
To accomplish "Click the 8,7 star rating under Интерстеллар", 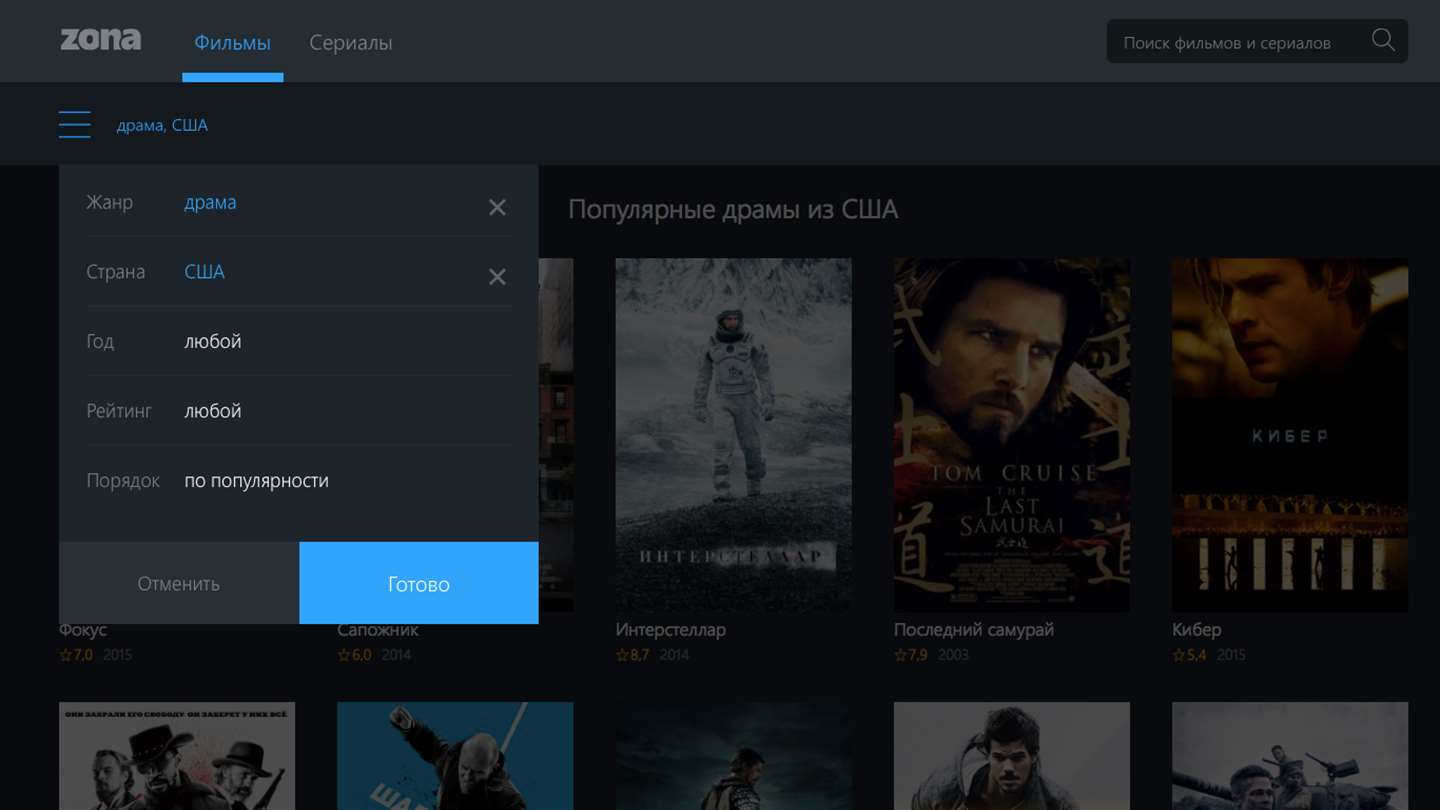I will coord(633,655).
